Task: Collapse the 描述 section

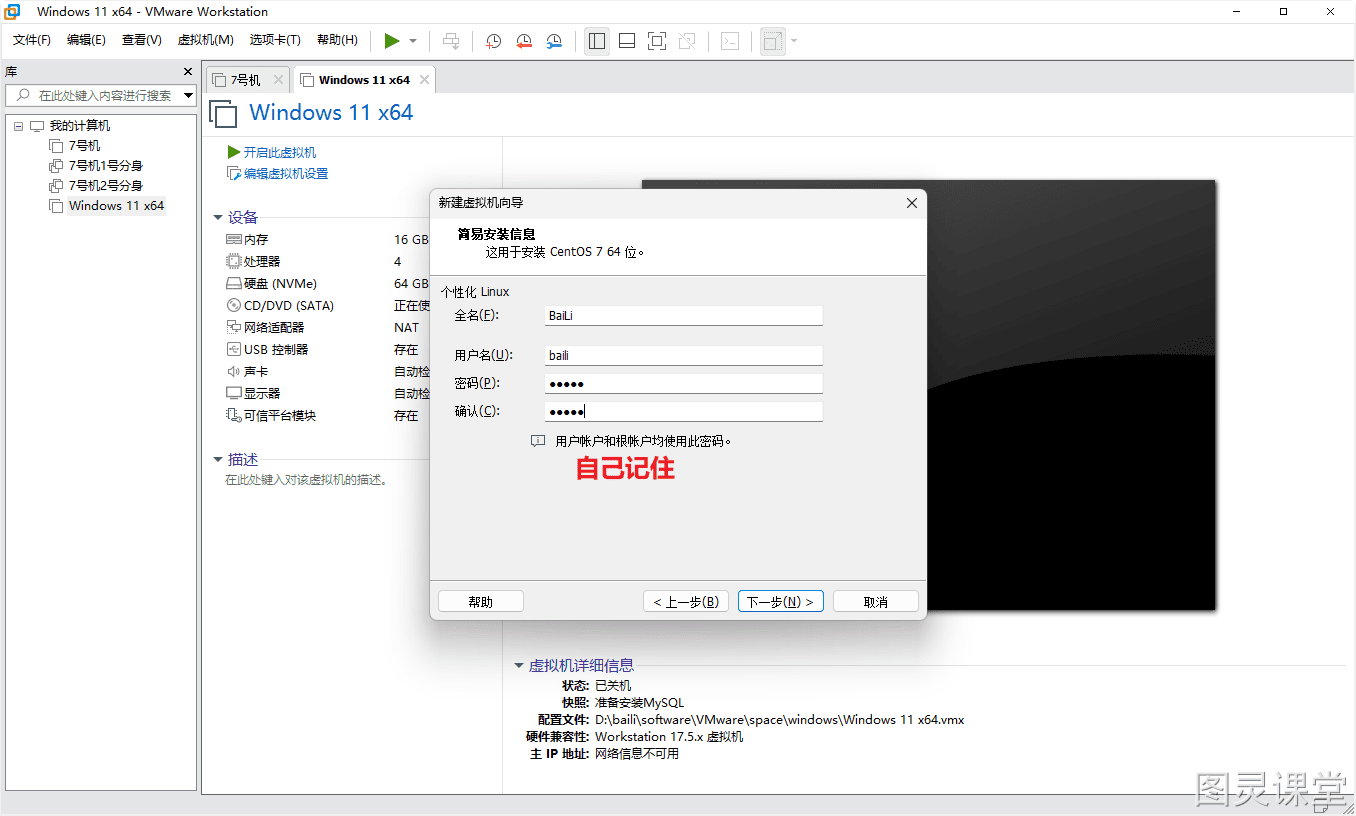Action: (218, 459)
